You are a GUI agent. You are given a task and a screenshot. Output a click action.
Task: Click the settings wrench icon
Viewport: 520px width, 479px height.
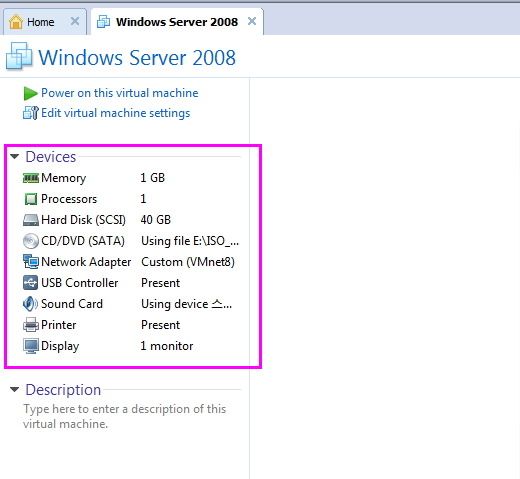[x=31, y=113]
